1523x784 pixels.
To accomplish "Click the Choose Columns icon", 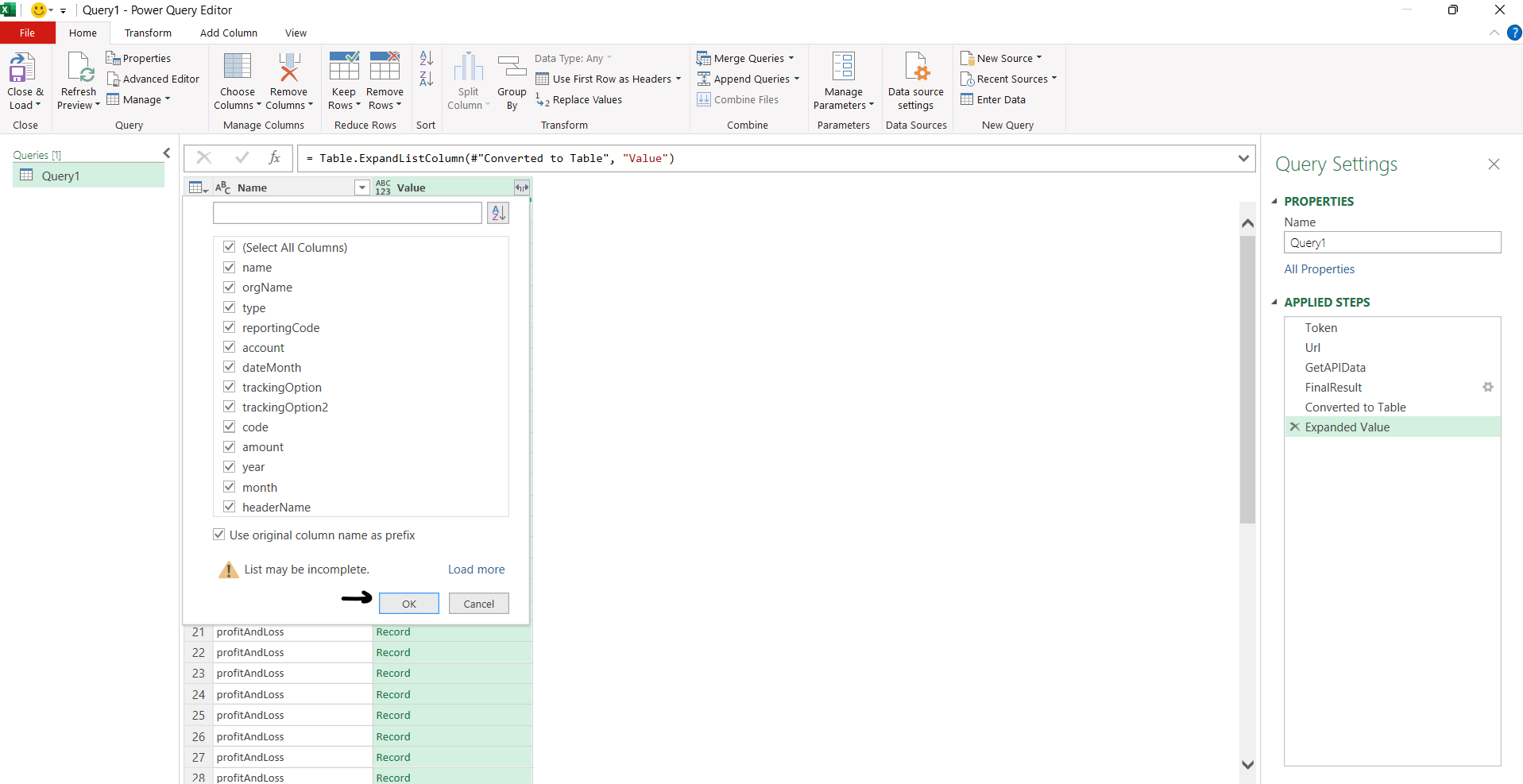I will pos(237,67).
